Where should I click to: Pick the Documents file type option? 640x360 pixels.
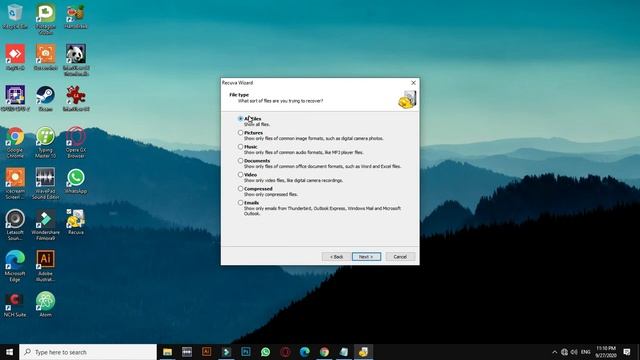click(240, 160)
